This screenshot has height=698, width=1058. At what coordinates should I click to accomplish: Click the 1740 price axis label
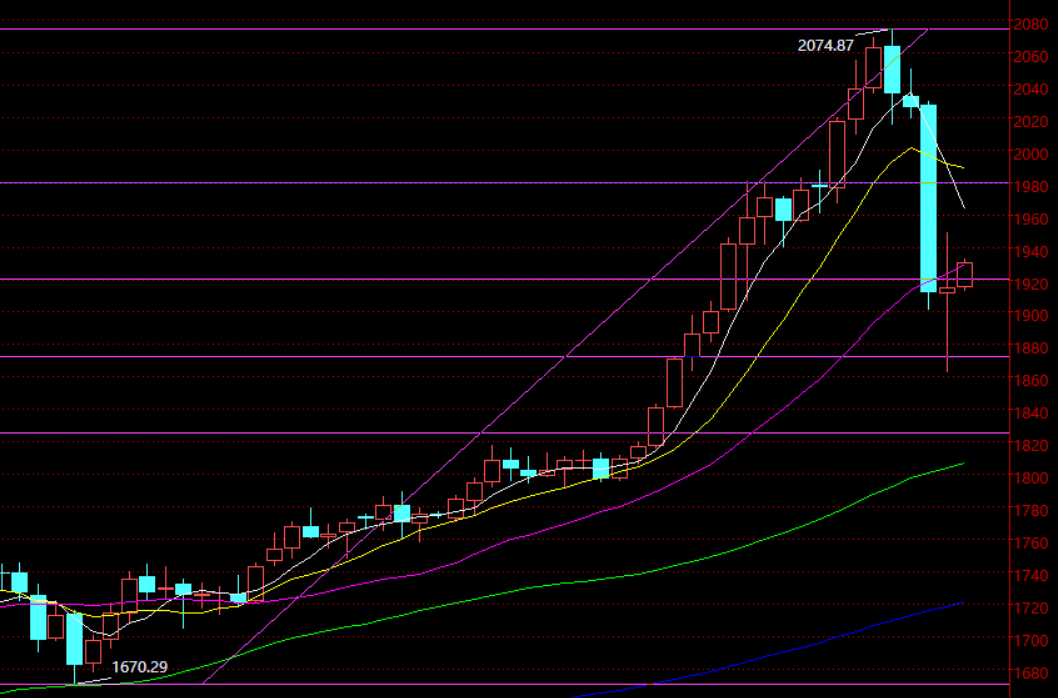[x=1031, y=575]
